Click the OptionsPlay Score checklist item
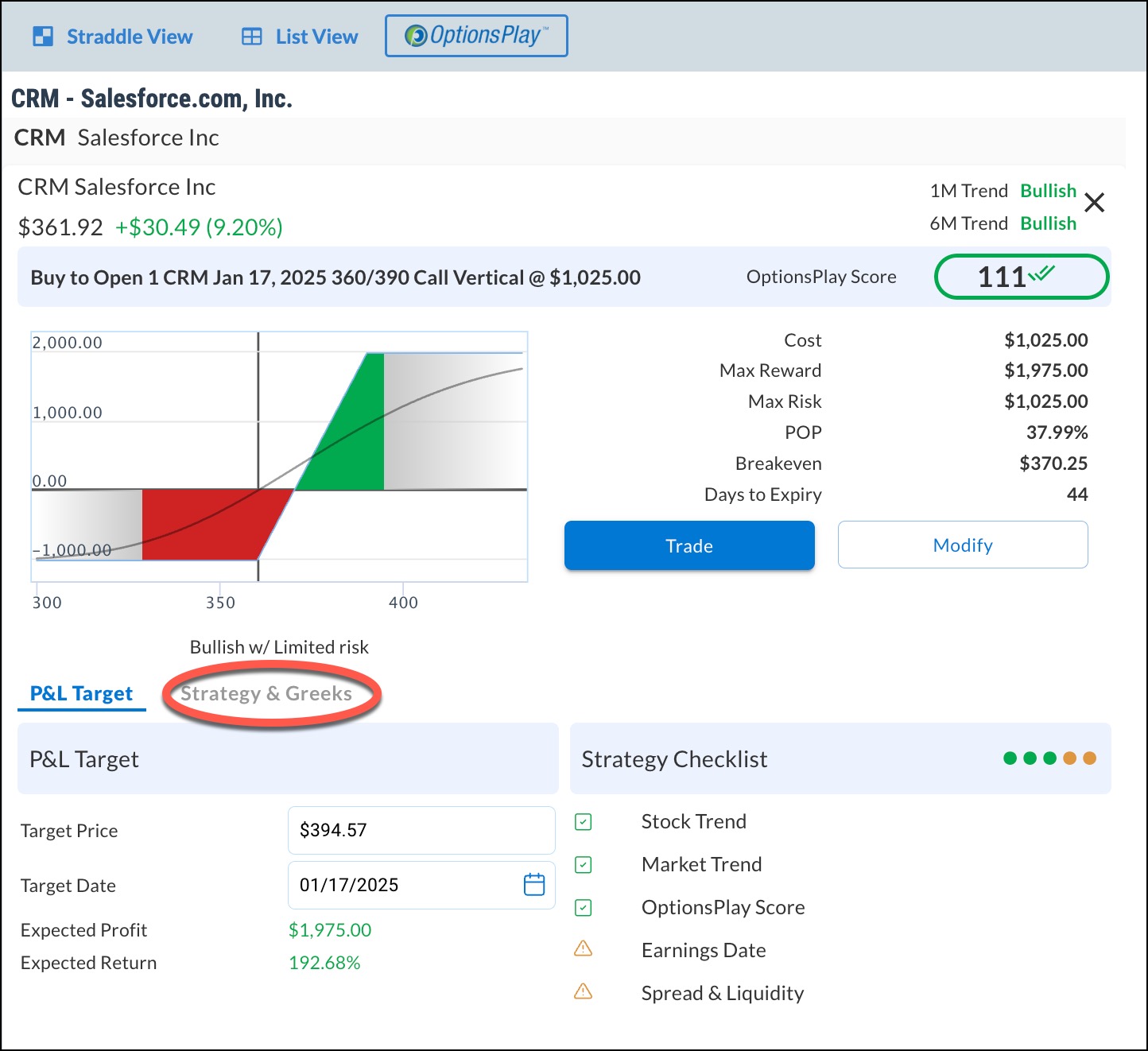1148x1051 pixels. coord(723,907)
